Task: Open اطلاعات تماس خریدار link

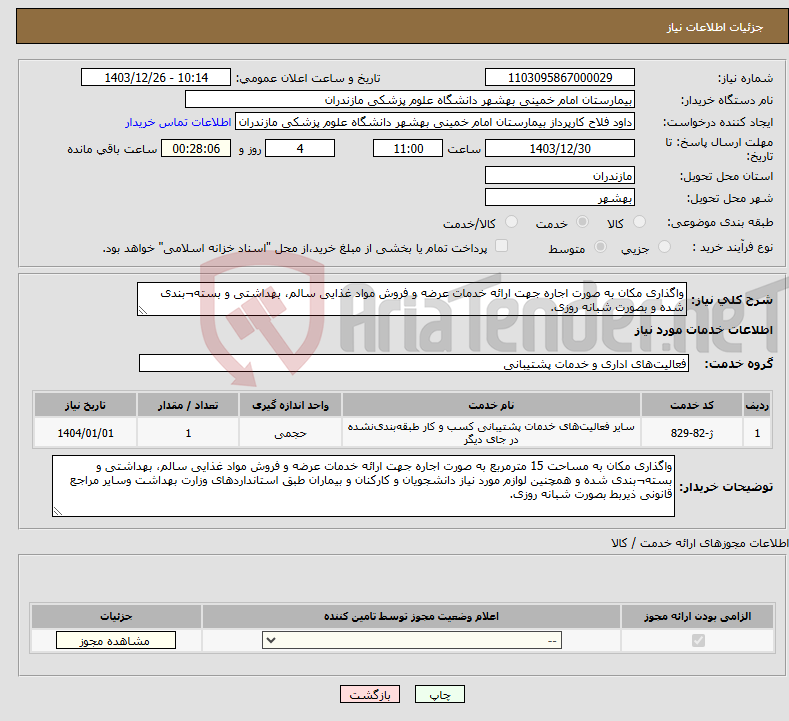Action: pyautogui.click(x=178, y=122)
